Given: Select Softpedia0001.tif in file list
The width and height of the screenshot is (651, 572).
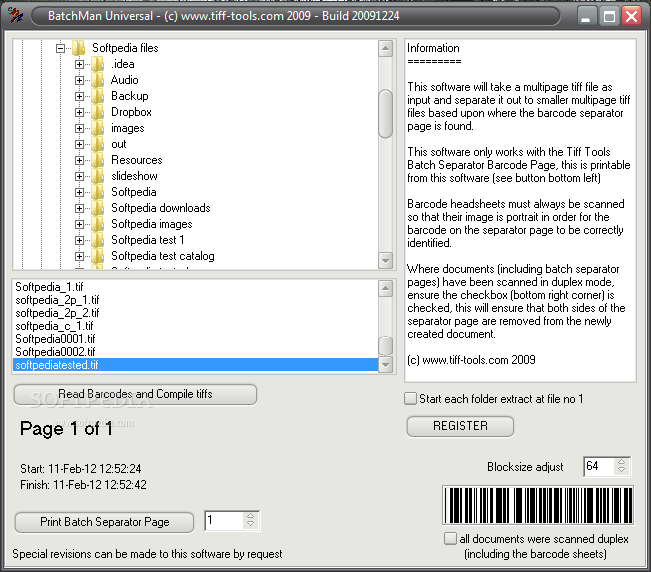Looking at the screenshot, I should 195,339.
